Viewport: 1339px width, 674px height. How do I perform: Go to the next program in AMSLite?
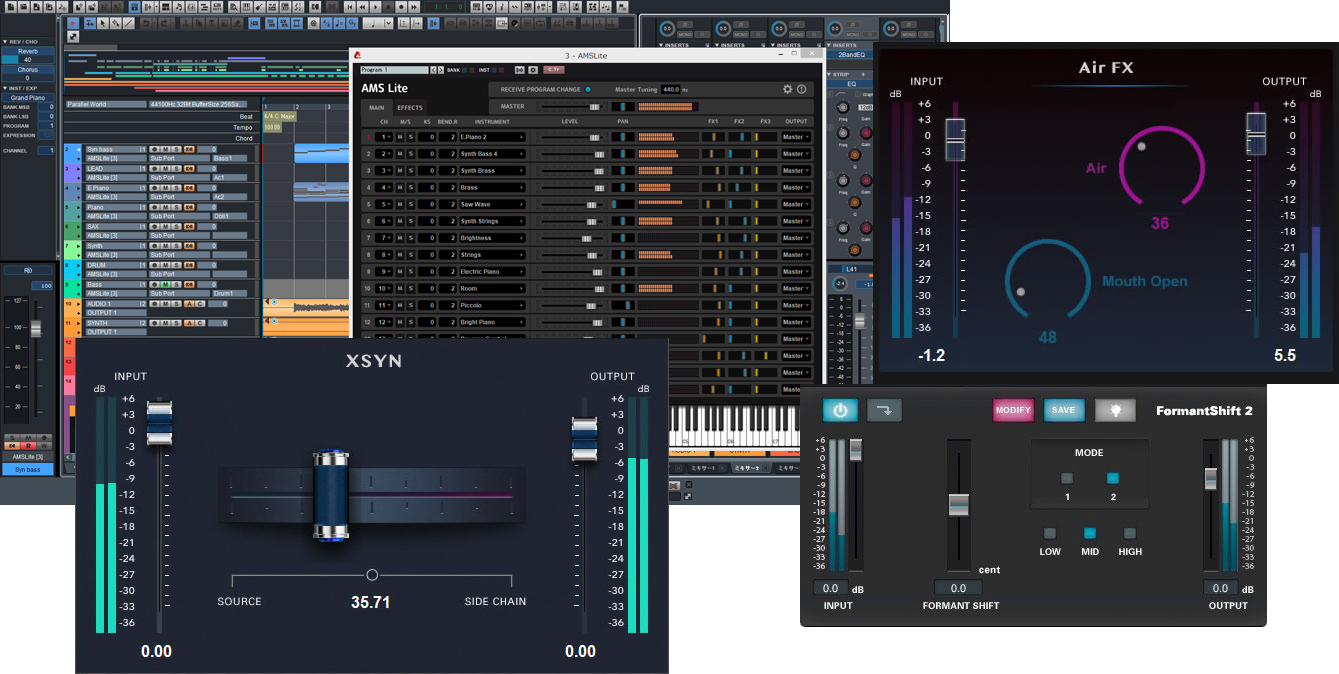pyautogui.click(x=439, y=70)
